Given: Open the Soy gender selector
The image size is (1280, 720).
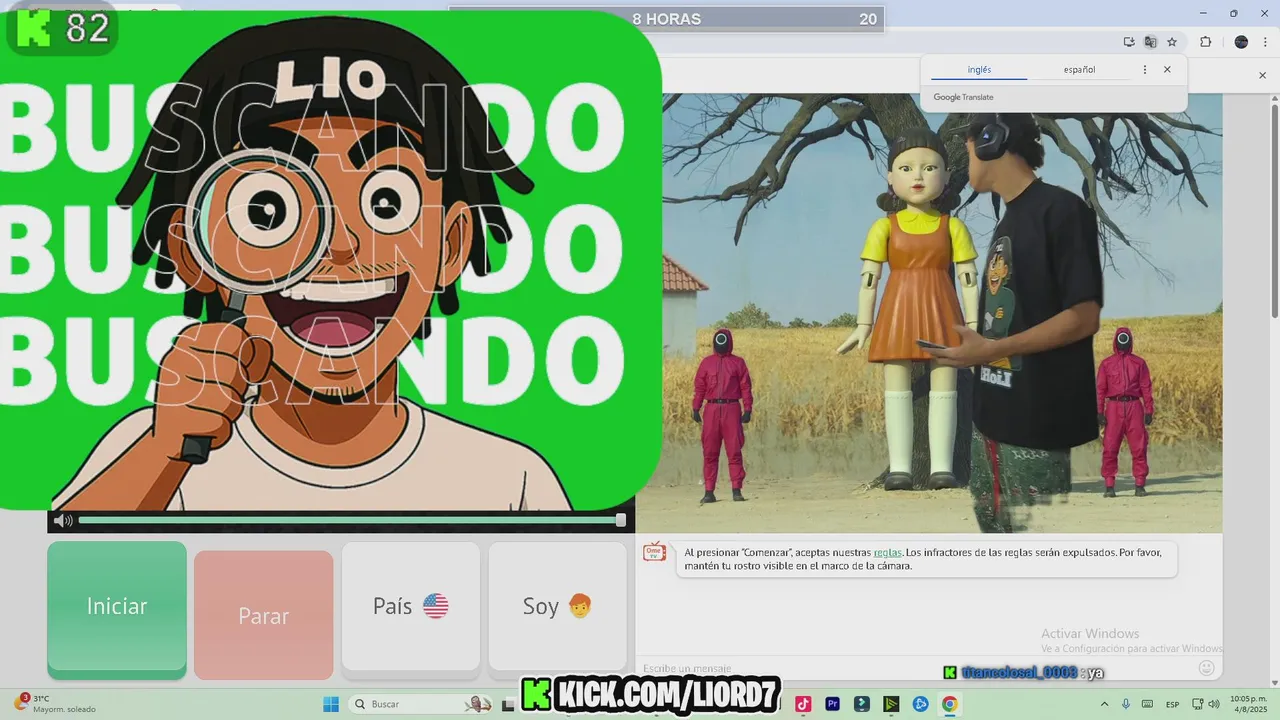Looking at the screenshot, I should point(557,606).
